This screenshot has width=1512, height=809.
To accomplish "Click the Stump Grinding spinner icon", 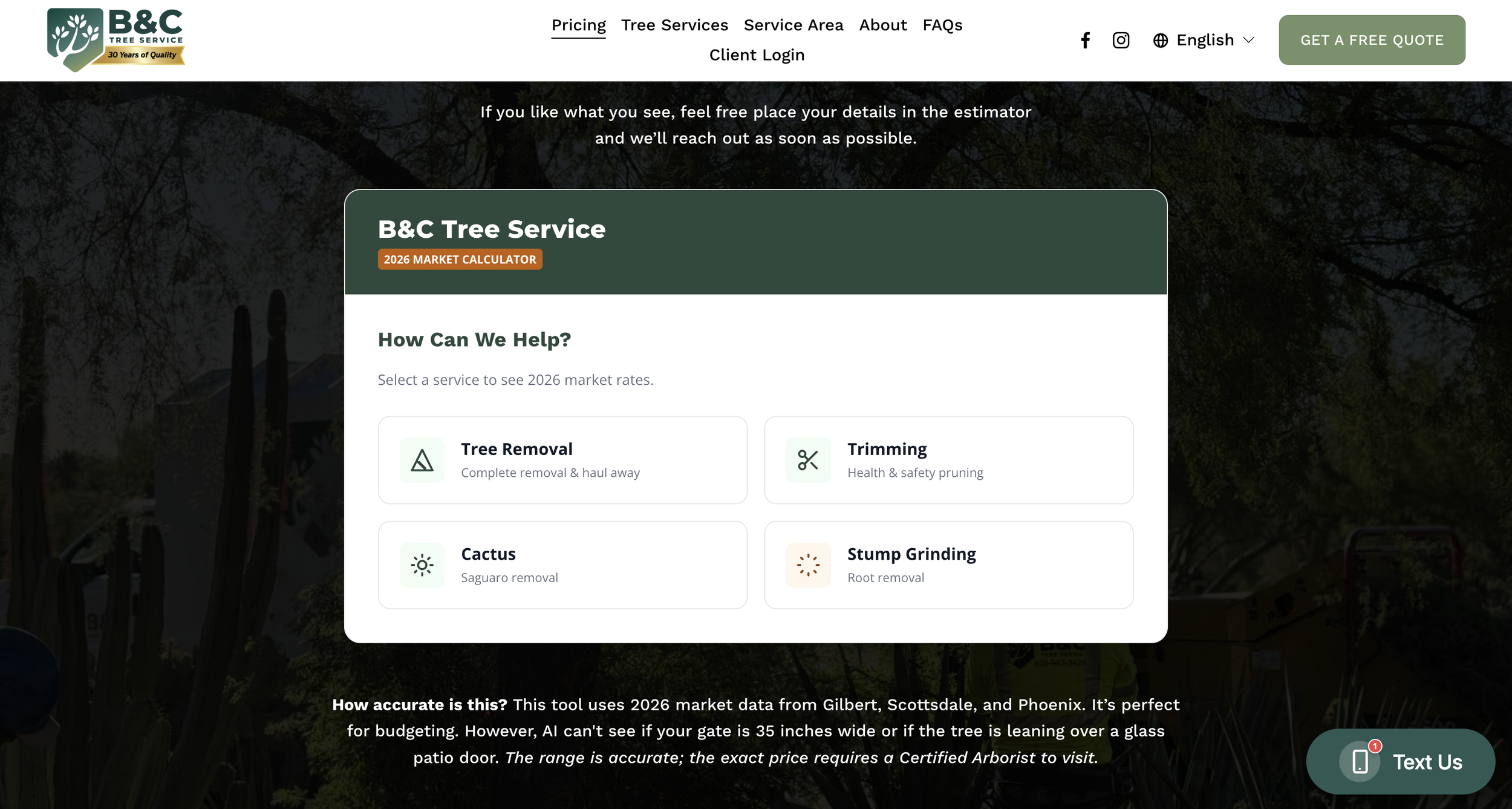I will [808, 565].
